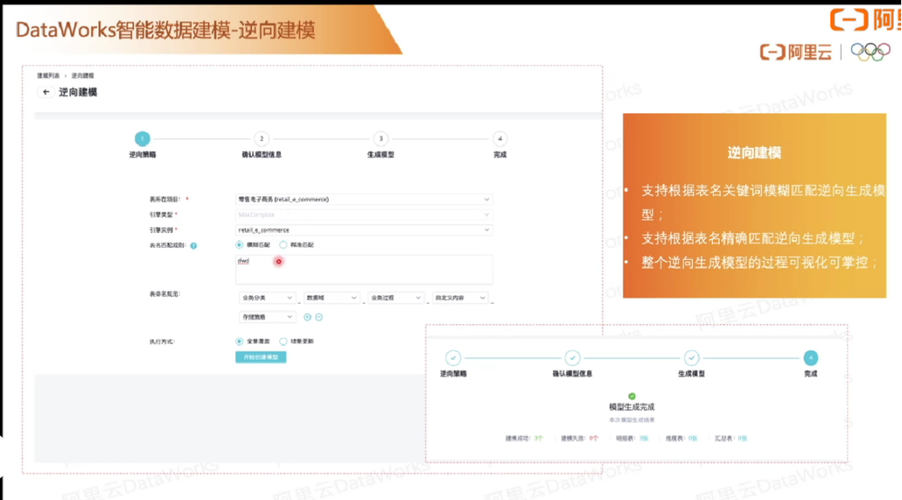Click step 3 circle 生成模型 in main wizard
902x500 pixels.
click(380, 139)
